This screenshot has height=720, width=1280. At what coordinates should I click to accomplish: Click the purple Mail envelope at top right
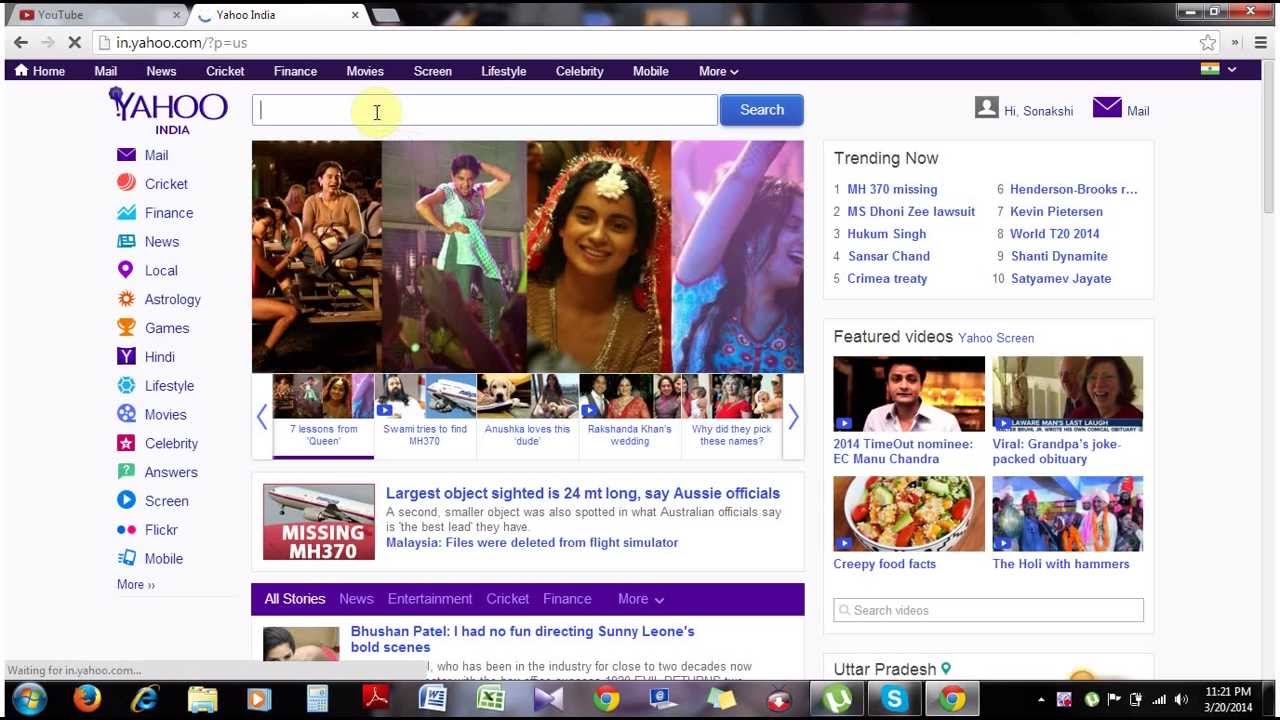tap(1107, 107)
